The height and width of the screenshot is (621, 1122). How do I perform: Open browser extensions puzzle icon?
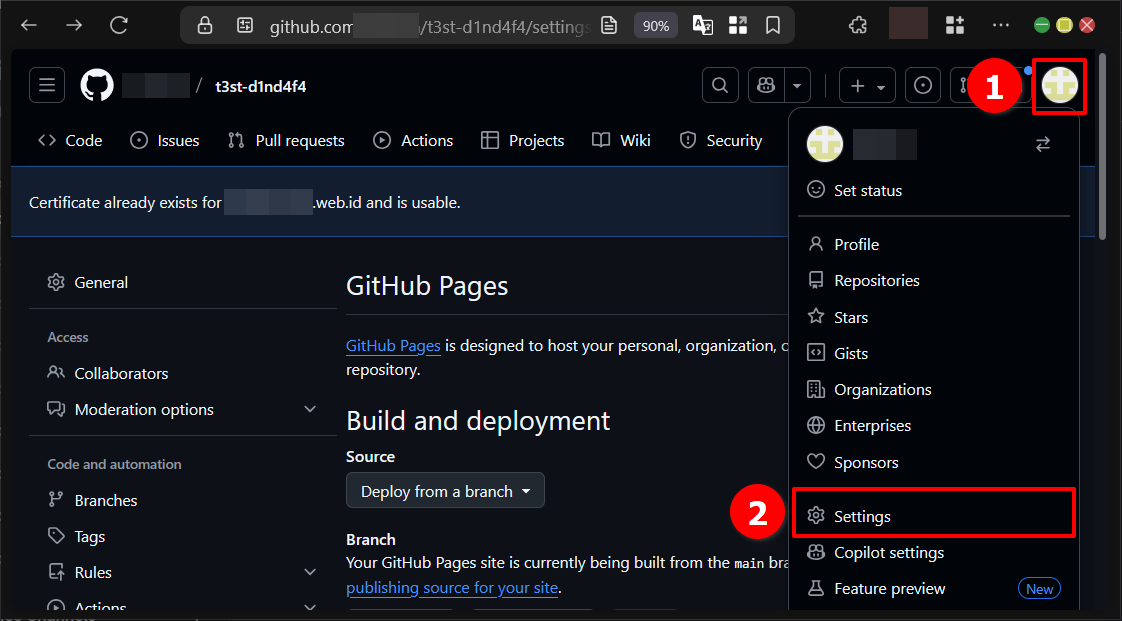[857, 25]
